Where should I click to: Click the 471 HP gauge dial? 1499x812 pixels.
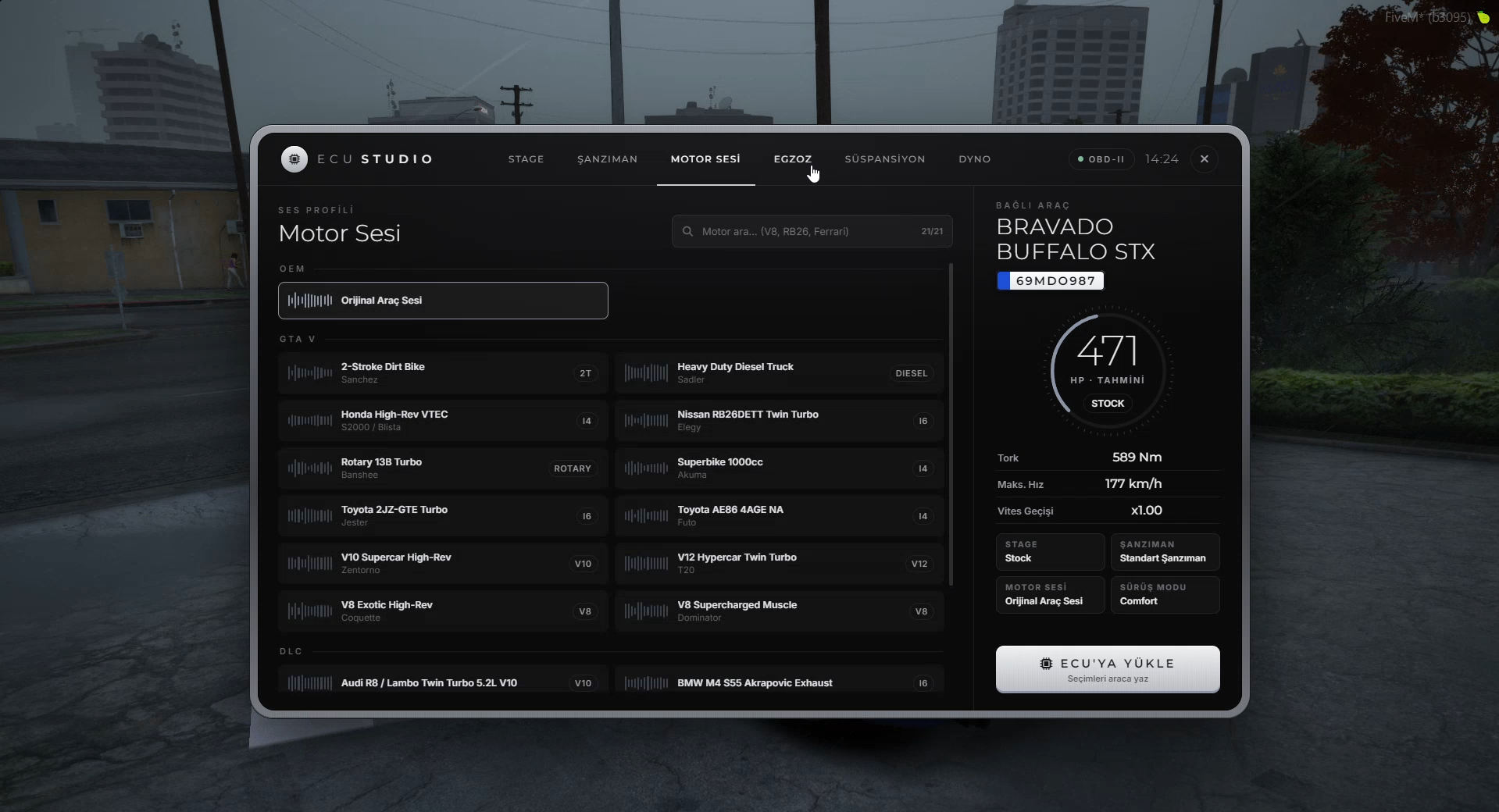point(1108,371)
